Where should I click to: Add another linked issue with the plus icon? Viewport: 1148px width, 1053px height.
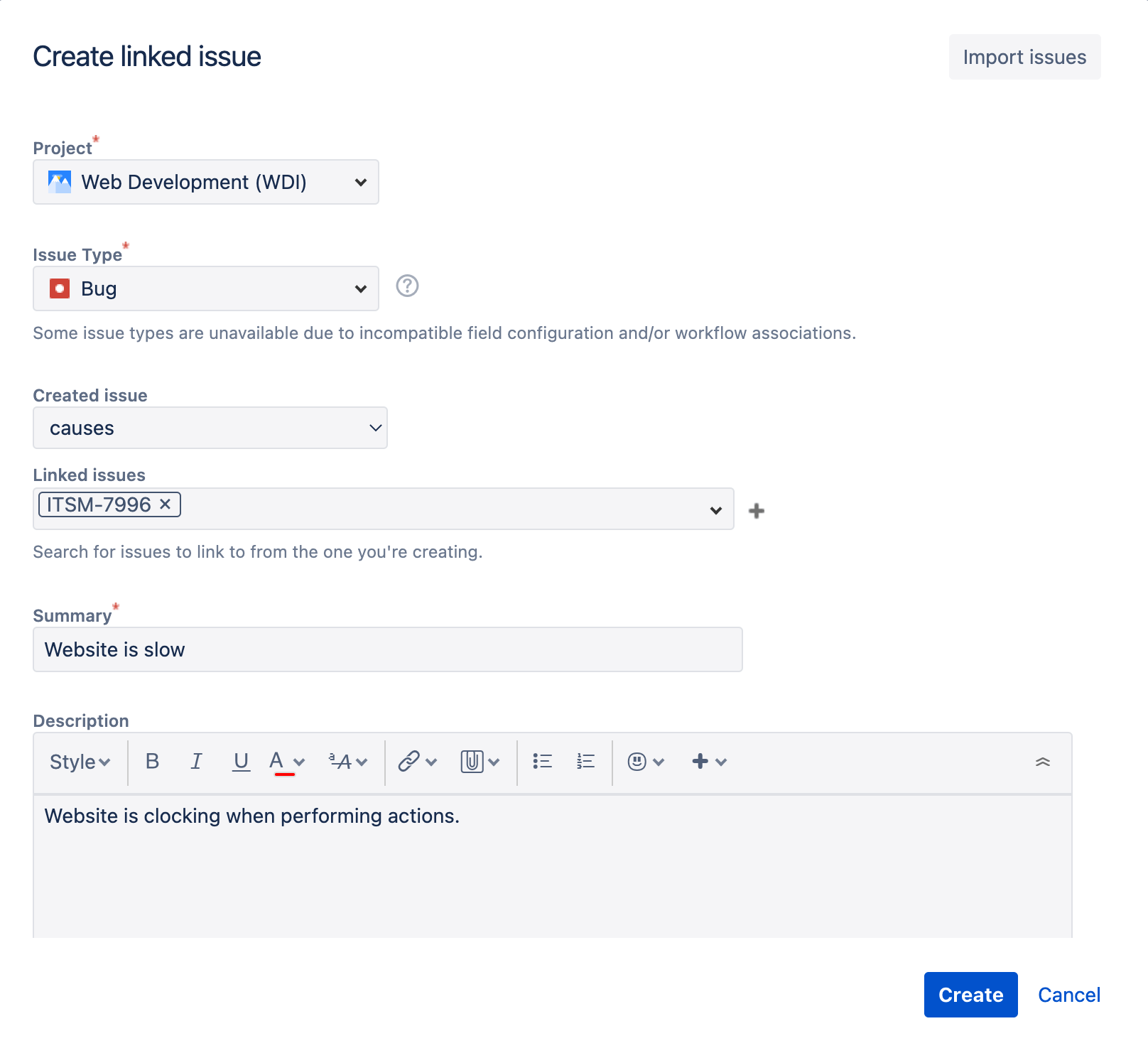point(757,509)
